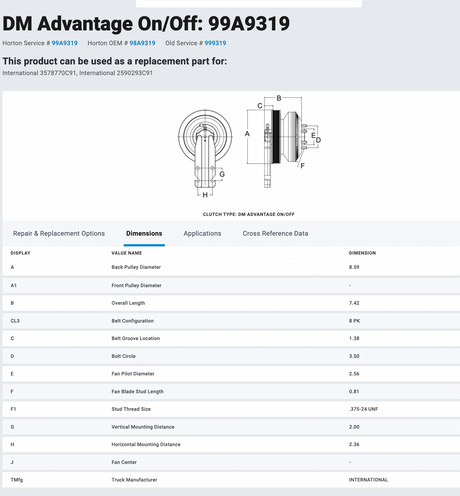Click the Old Service # 999319 link
Image resolution: width=460 pixels, height=496 pixels.
click(x=215, y=43)
